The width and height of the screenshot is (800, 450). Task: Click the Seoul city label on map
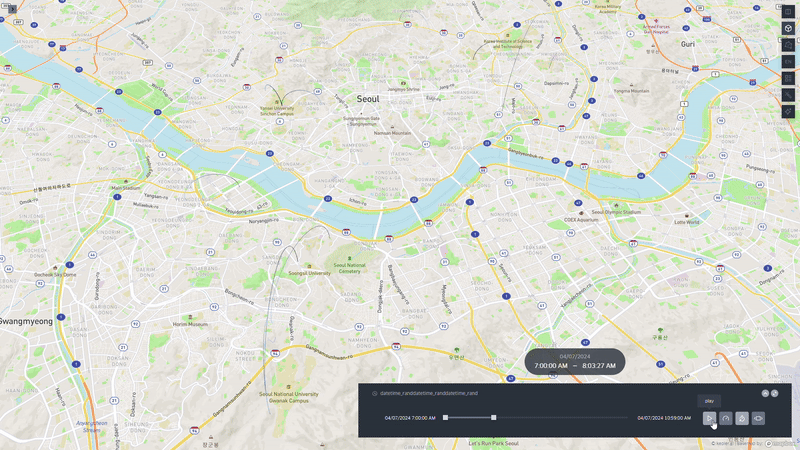368,99
